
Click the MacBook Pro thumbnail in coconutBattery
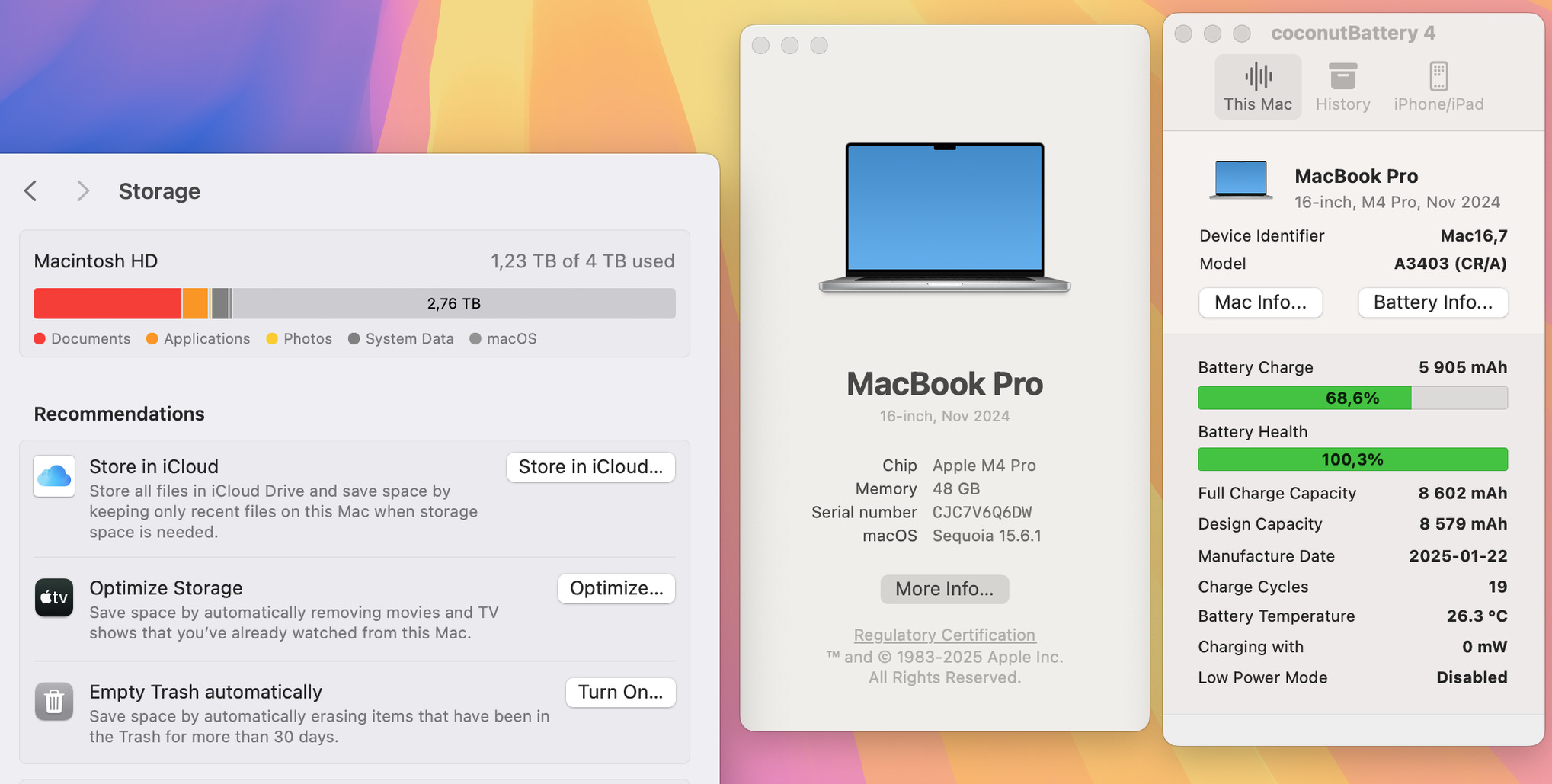pyautogui.click(x=1240, y=180)
